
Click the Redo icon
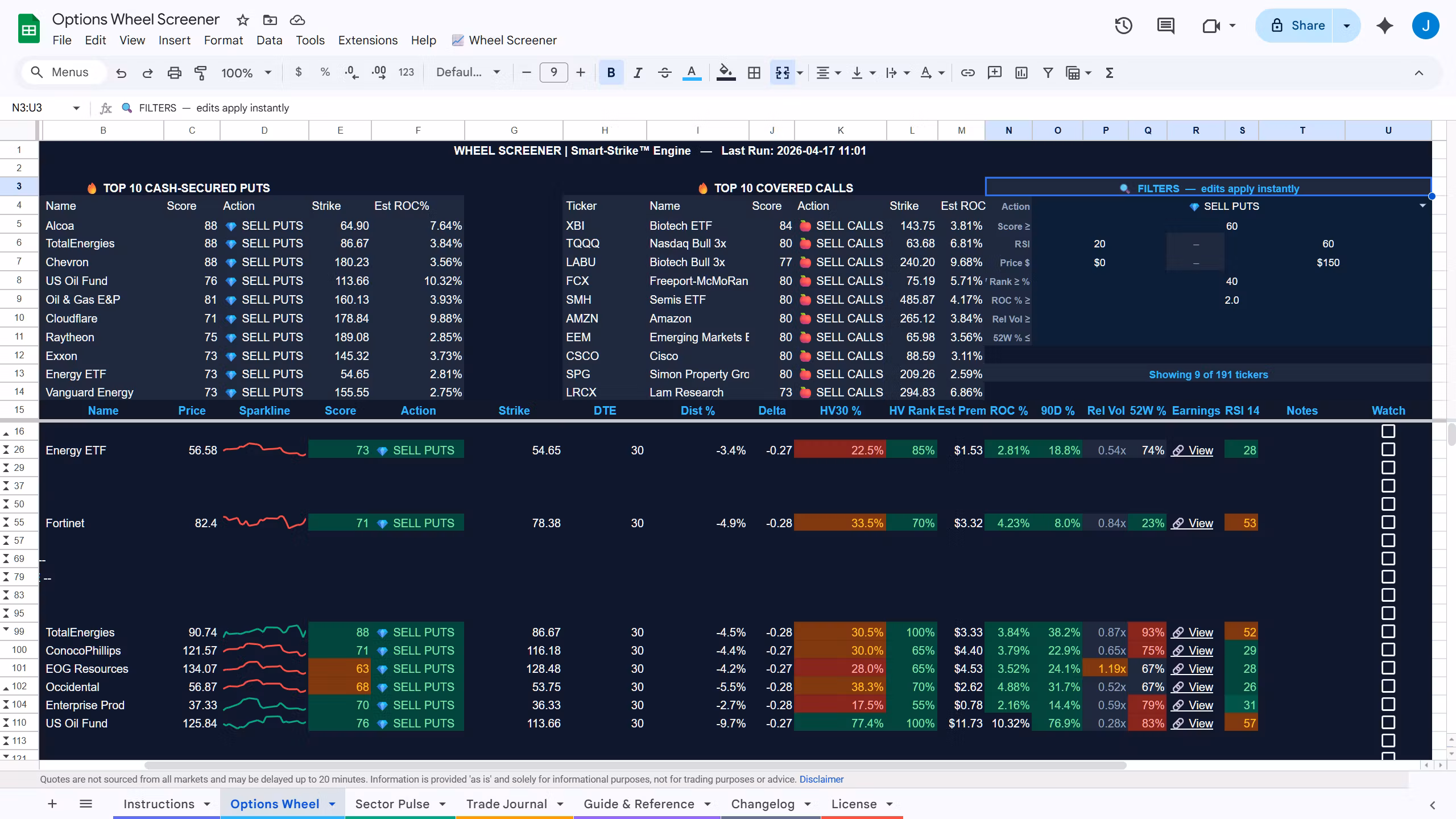(147, 73)
